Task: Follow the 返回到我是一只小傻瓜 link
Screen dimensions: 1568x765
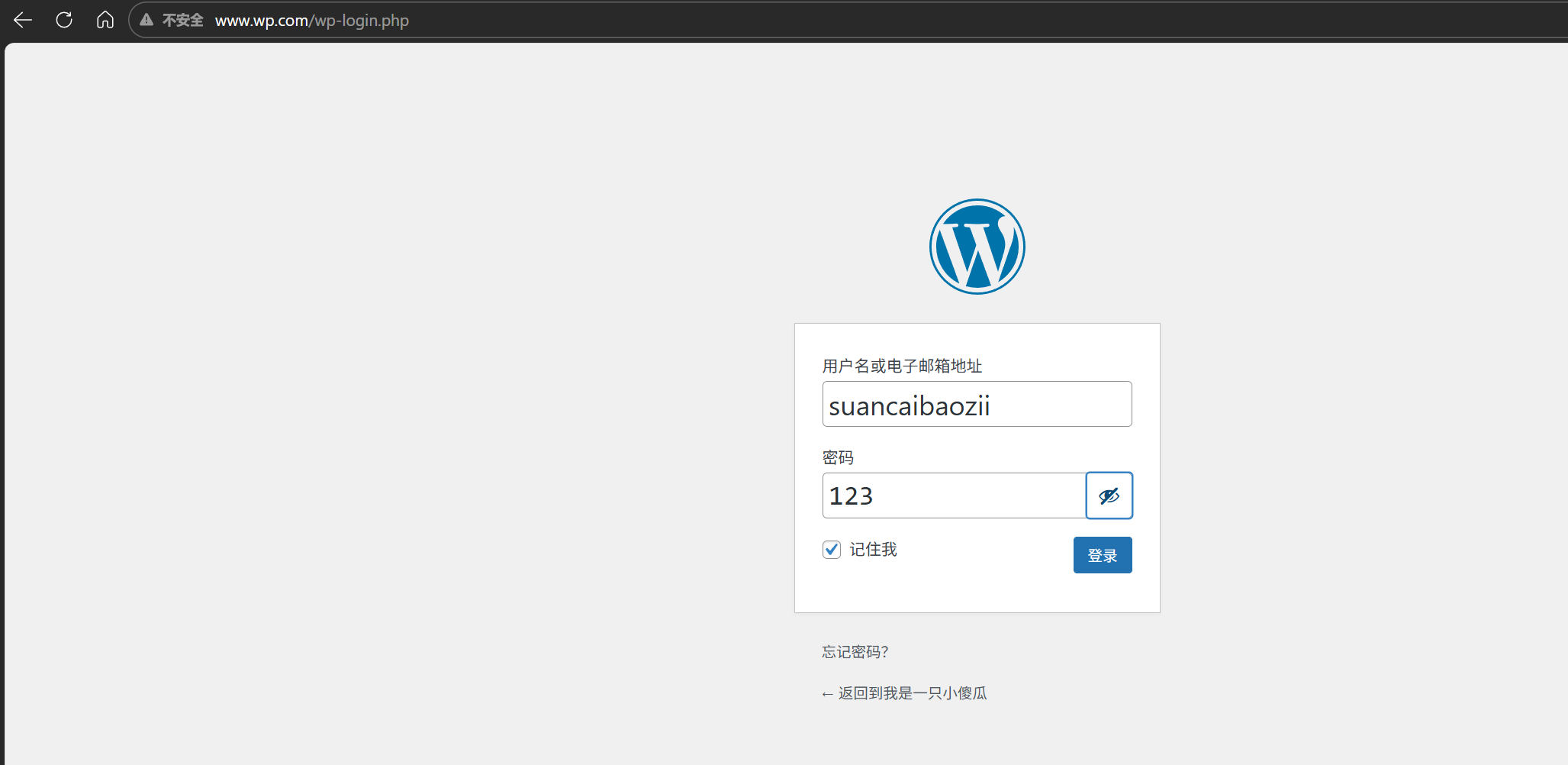Action: pos(904,693)
